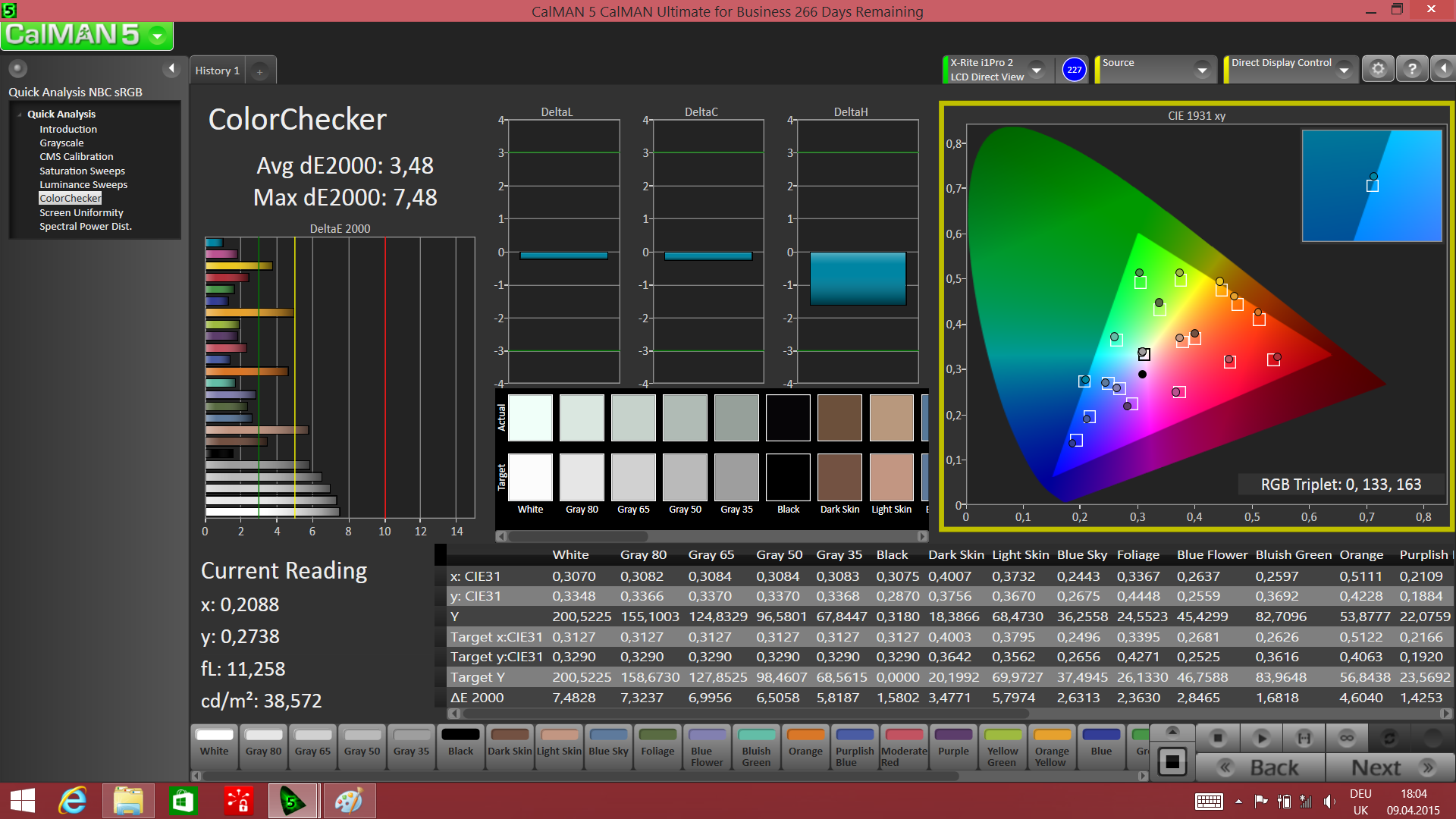Toggle the right-side panel arrow
Screen dimensions: 1456x819
coord(1443,69)
